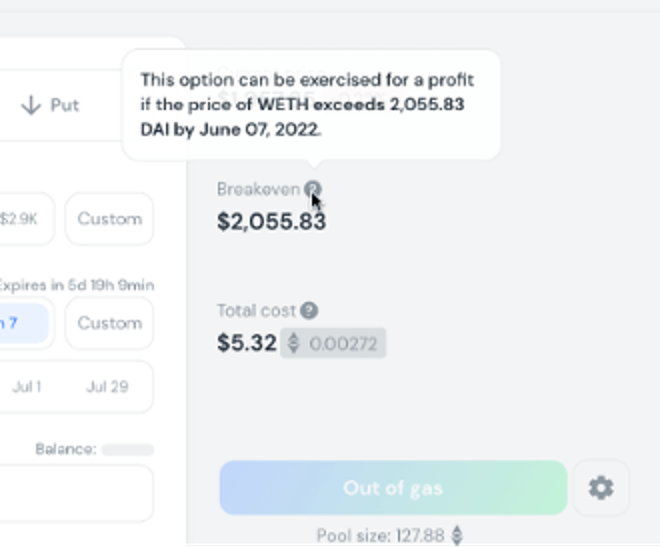
Task: Click the $5.32 total cost amount
Action: 246,343
